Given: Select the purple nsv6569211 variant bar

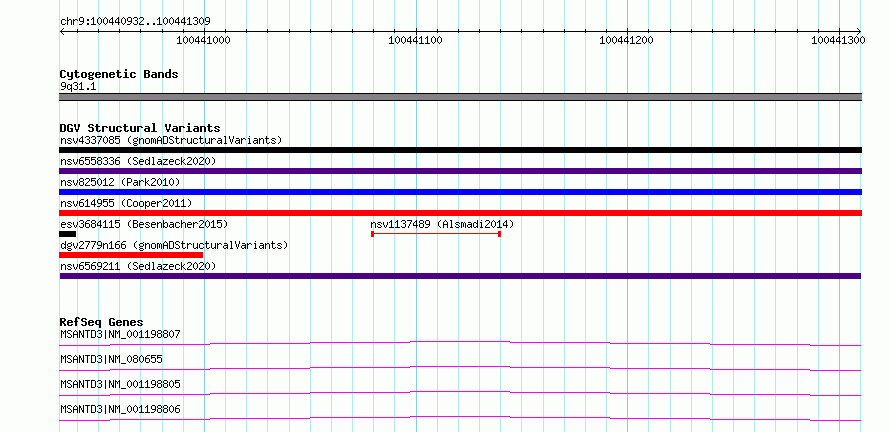Looking at the screenshot, I should [460, 276].
